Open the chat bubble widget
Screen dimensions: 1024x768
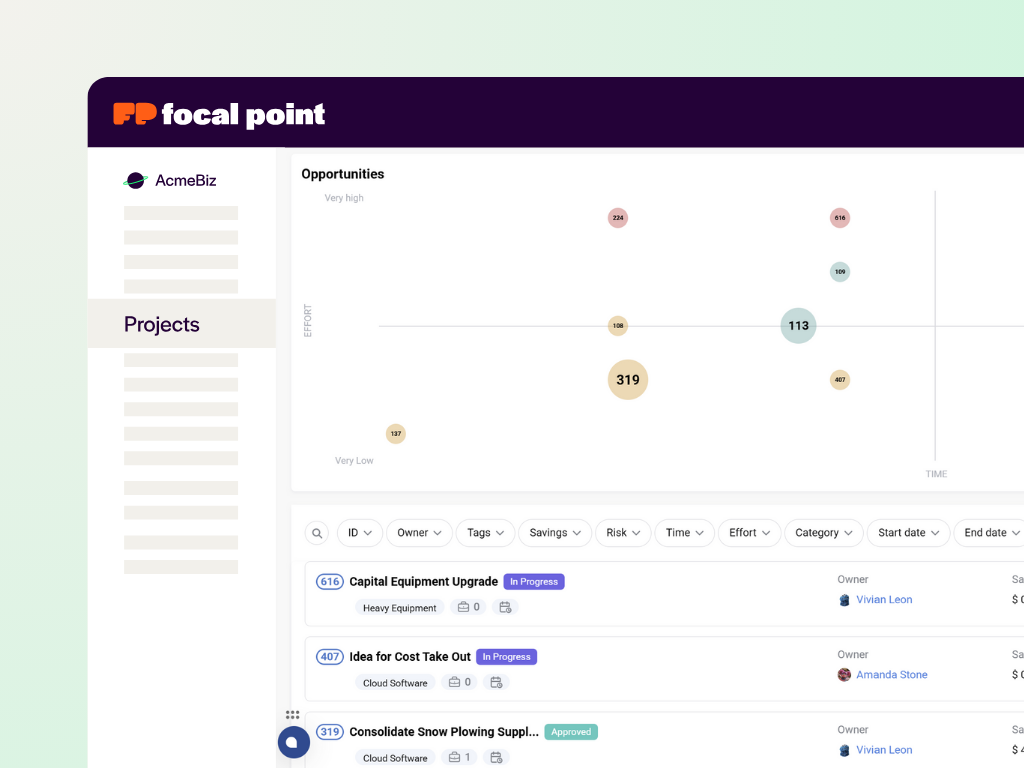[x=293, y=742]
